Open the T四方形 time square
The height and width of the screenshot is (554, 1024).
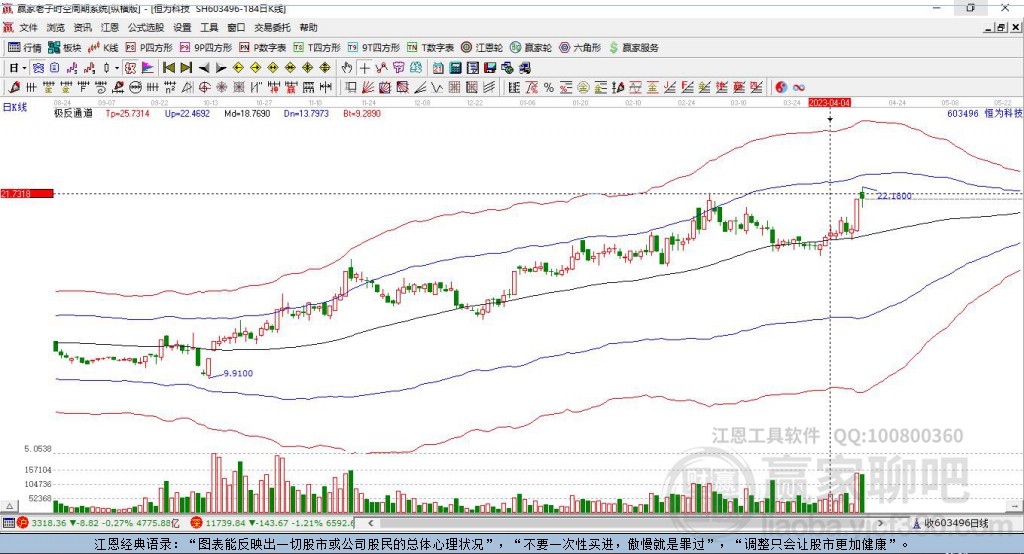click(x=317, y=48)
